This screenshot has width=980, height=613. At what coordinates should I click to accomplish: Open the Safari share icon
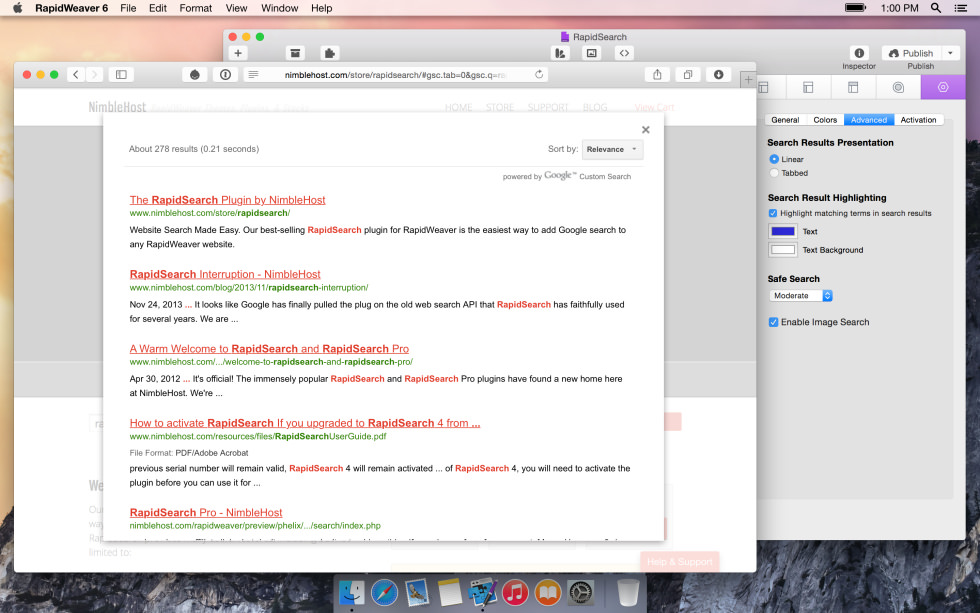tap(658, 74)
